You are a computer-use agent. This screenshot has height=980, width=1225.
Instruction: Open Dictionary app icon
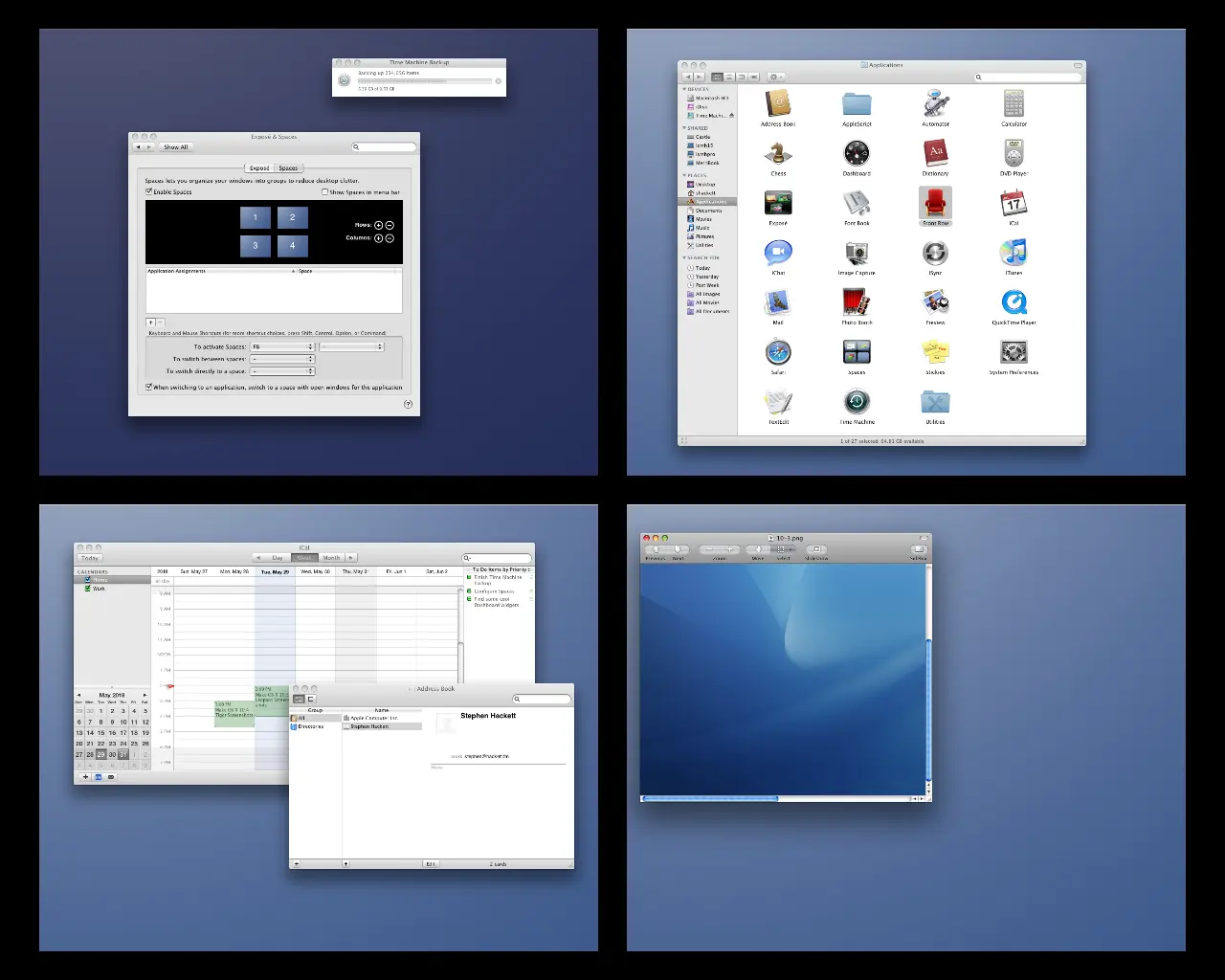click(x=935, y=153)
